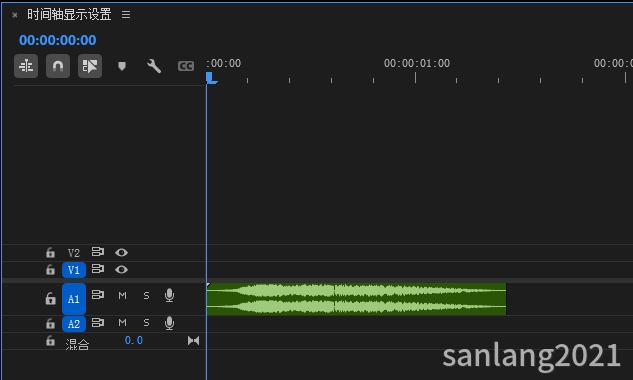Solo track A2 with the S button
The width and height of the screenshot is (633, 380).
146,323
